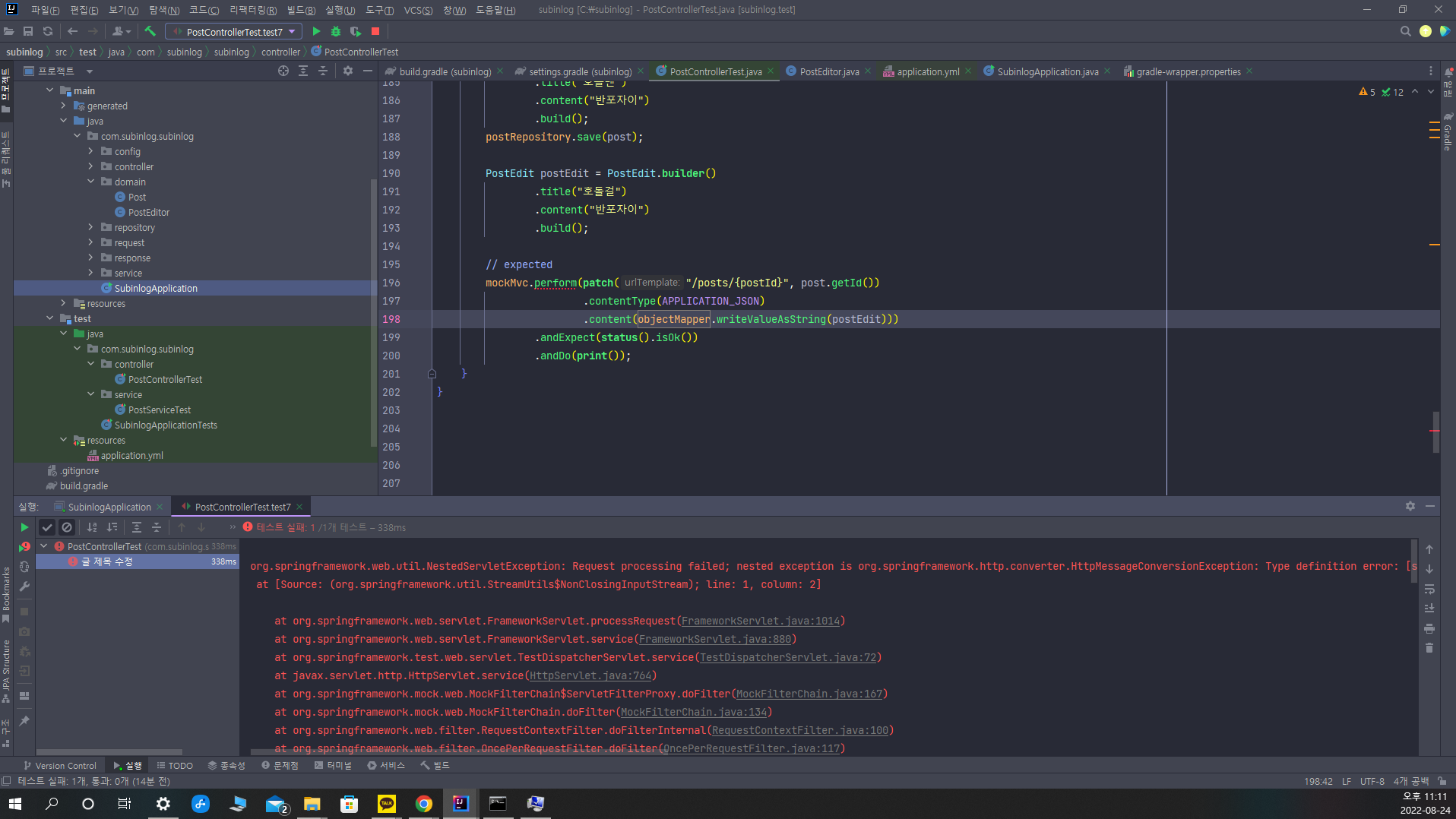The height and width of the screenshot is (819, 1456).
Task: Collapse all test results in Run panel
Action: tap(157, 526)
